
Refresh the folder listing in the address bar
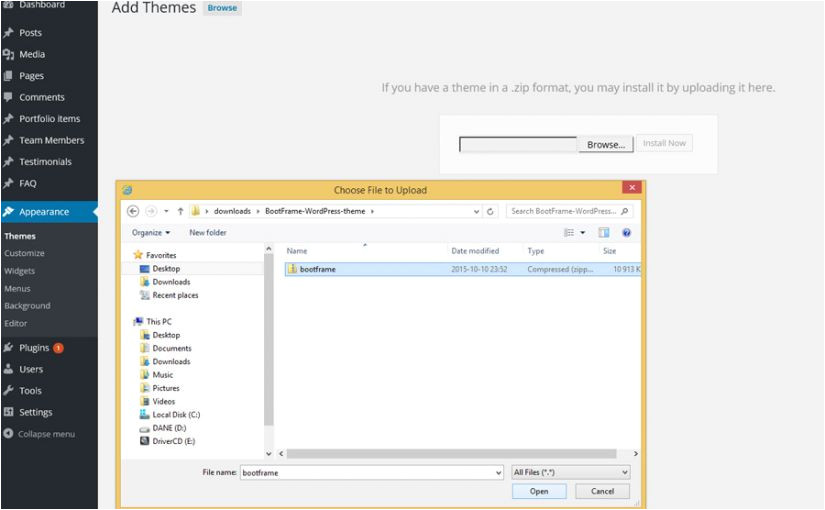tap(491, 212)
